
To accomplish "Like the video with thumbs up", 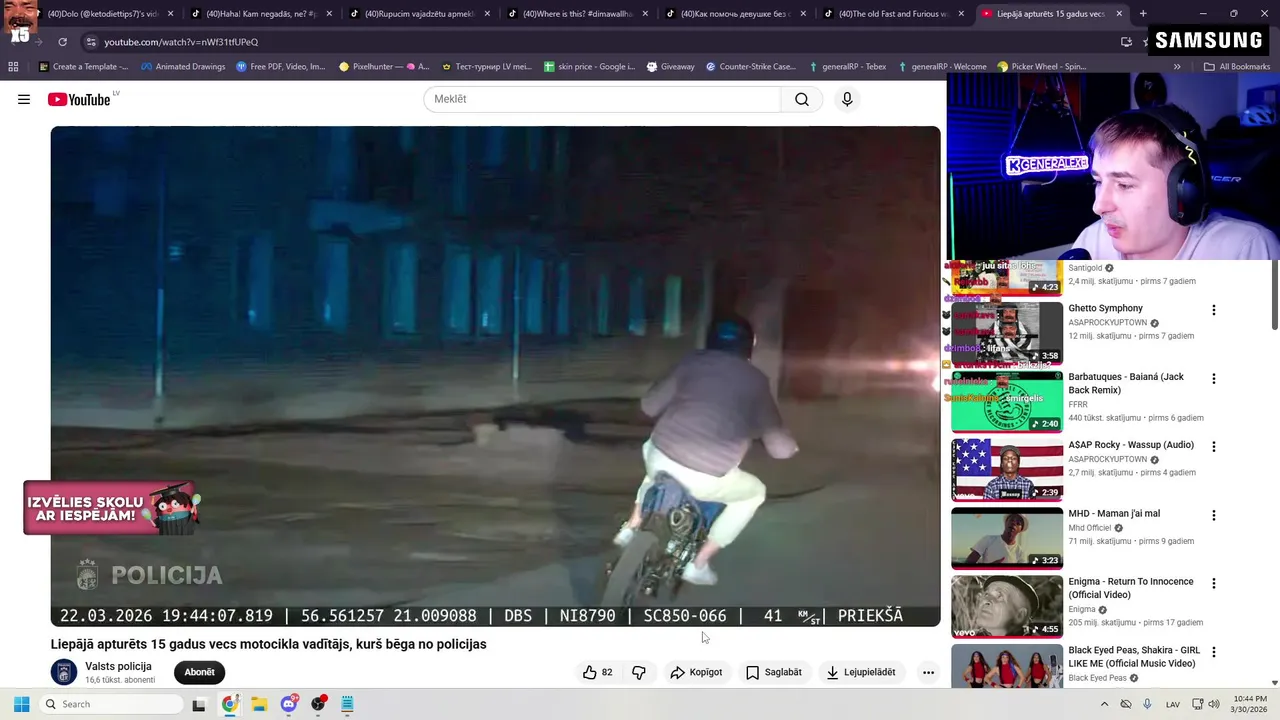I will click(x=598, y=672).
